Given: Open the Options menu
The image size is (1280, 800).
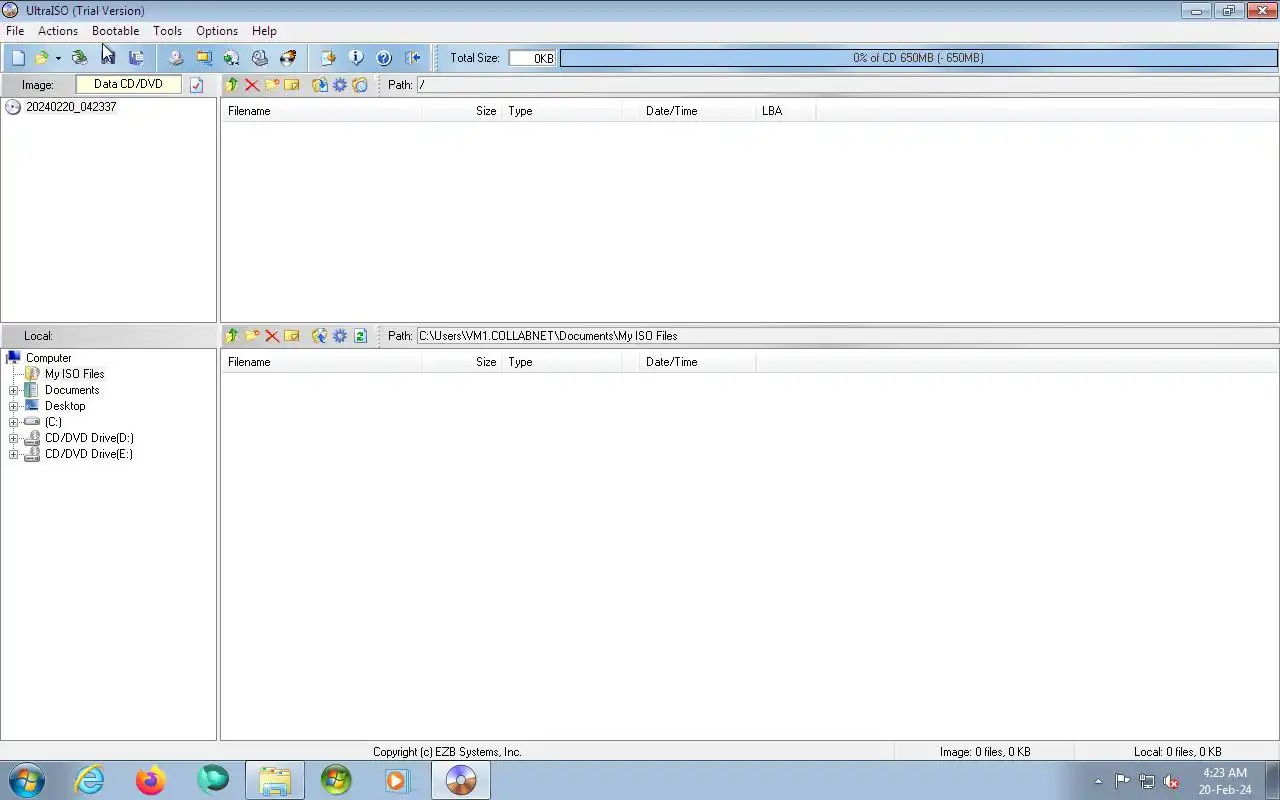Looking at the screenshot, I should 217,31.
